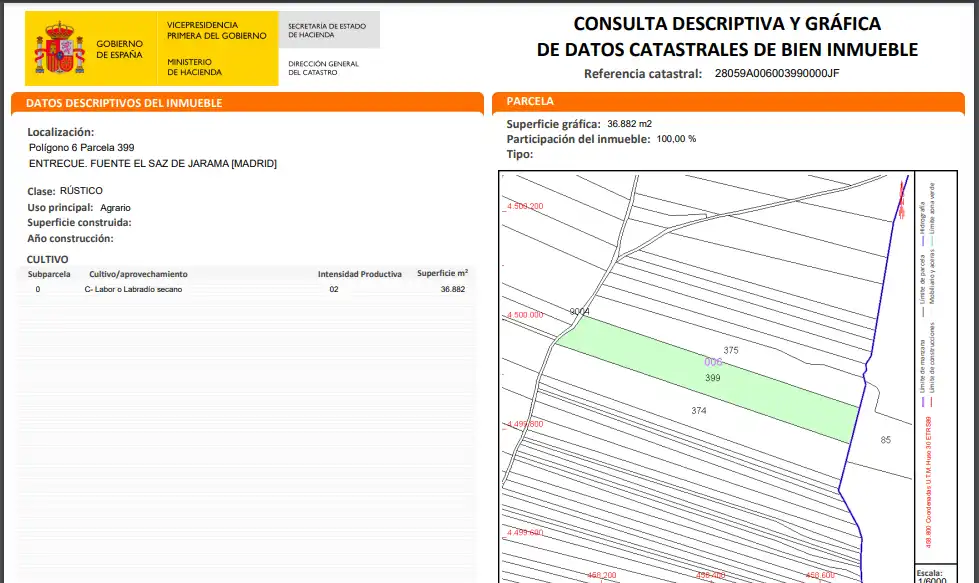This screenshot has height=583, width=979.
Task: Select the 'RÚSTICO' class value
Action: pos(81,190)
